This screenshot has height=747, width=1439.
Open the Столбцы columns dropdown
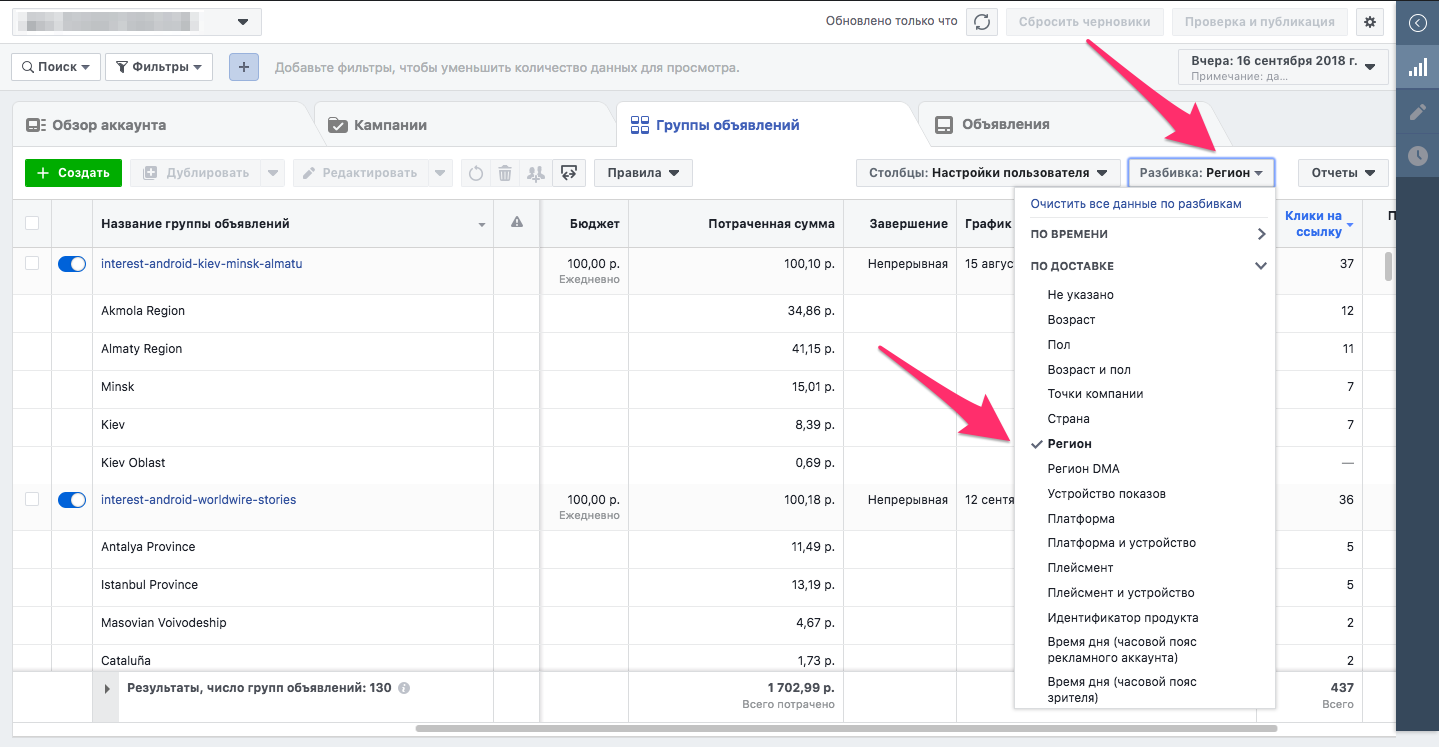click(x=988, y=173)
